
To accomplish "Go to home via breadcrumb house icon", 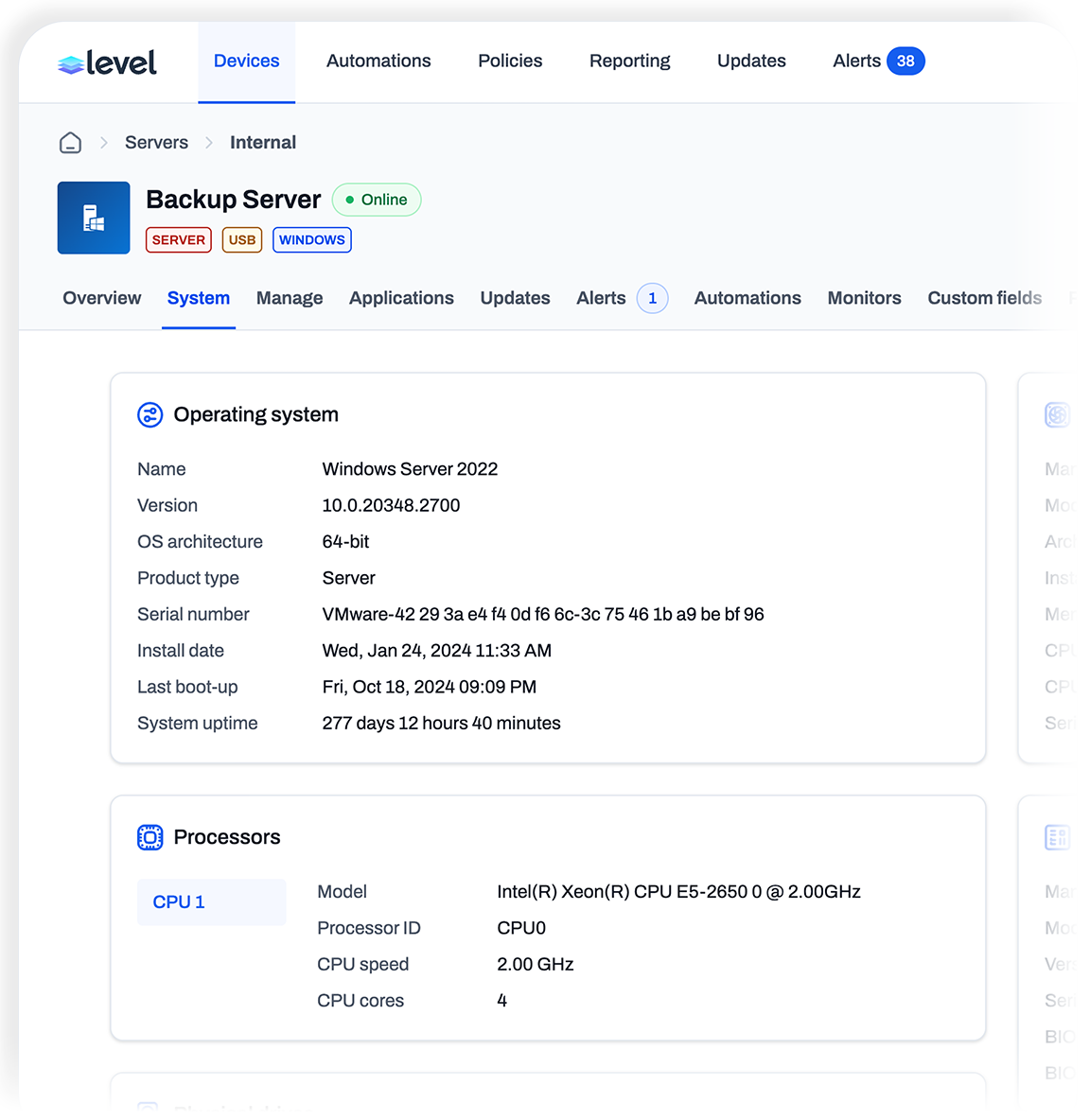I will tap(70, 143).
